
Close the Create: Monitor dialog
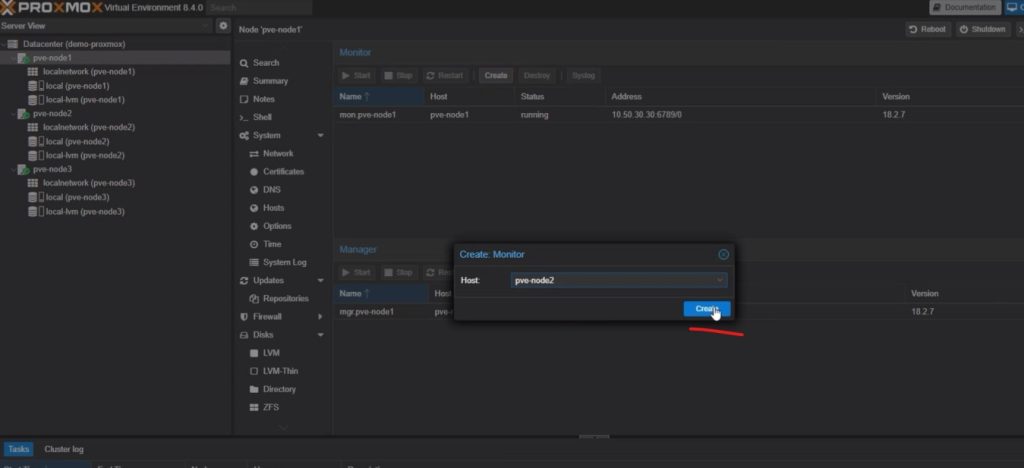723,255
